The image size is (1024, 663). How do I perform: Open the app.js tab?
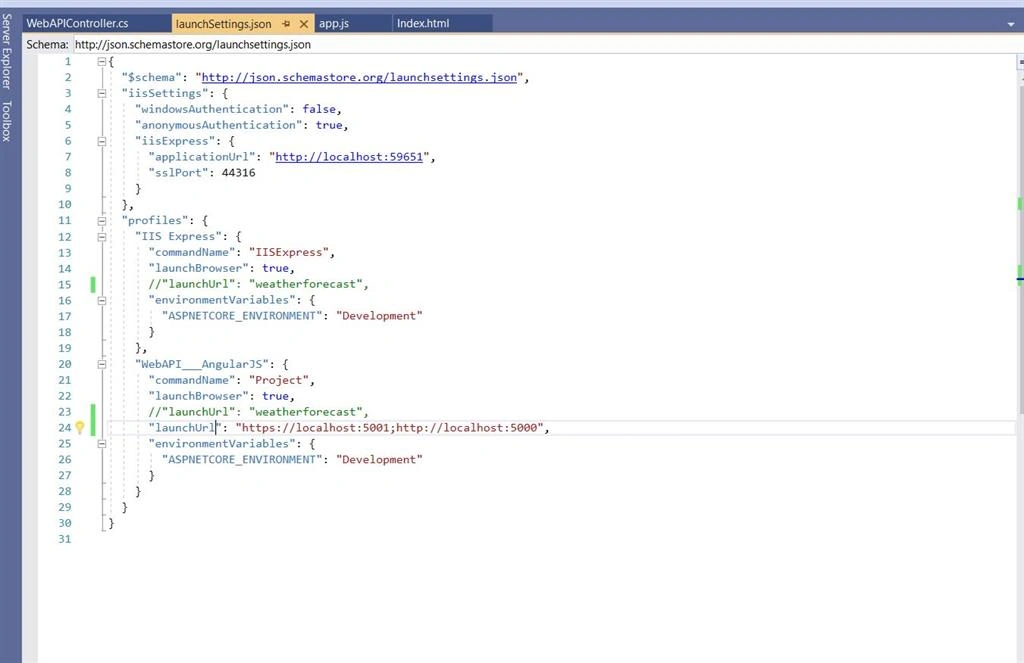(x=334, y=24)
